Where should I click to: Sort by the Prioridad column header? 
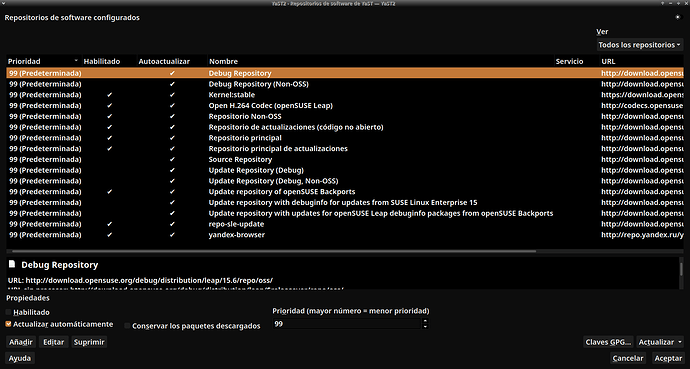point(43,62)
